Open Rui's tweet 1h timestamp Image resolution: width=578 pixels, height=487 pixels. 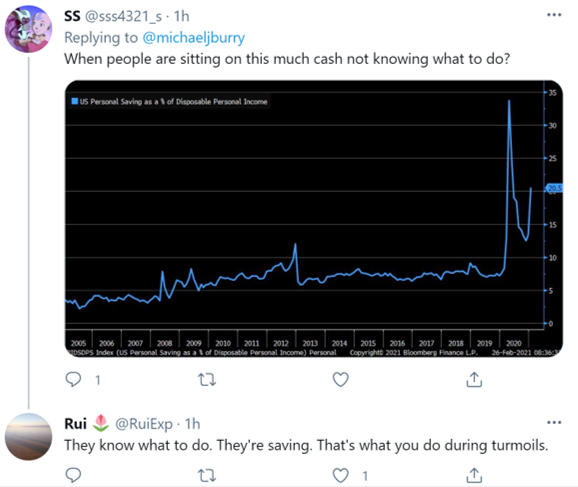[192, 424]
